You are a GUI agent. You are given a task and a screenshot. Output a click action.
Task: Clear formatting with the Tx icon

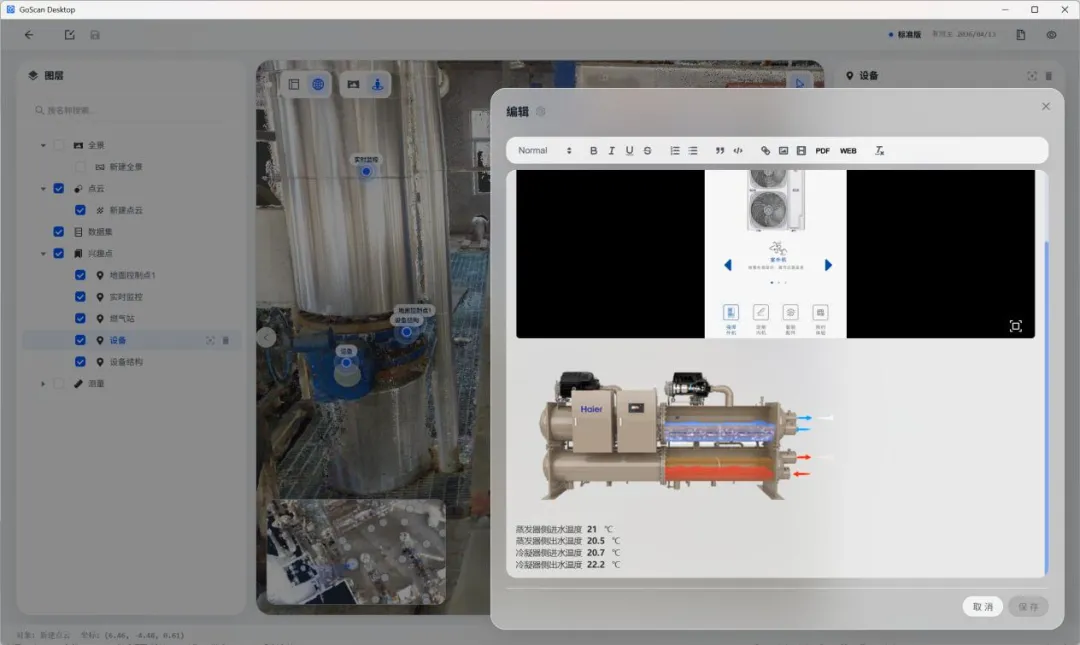click(x=880, y=151)
